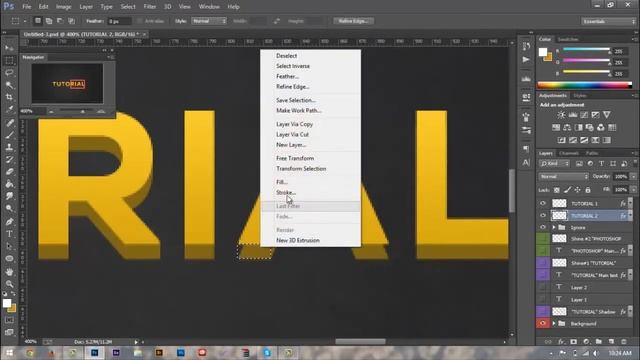Viewport: 640px width, 360px height.
Task: Create new fill or adjustment layer
Action: tap(586, 342)
